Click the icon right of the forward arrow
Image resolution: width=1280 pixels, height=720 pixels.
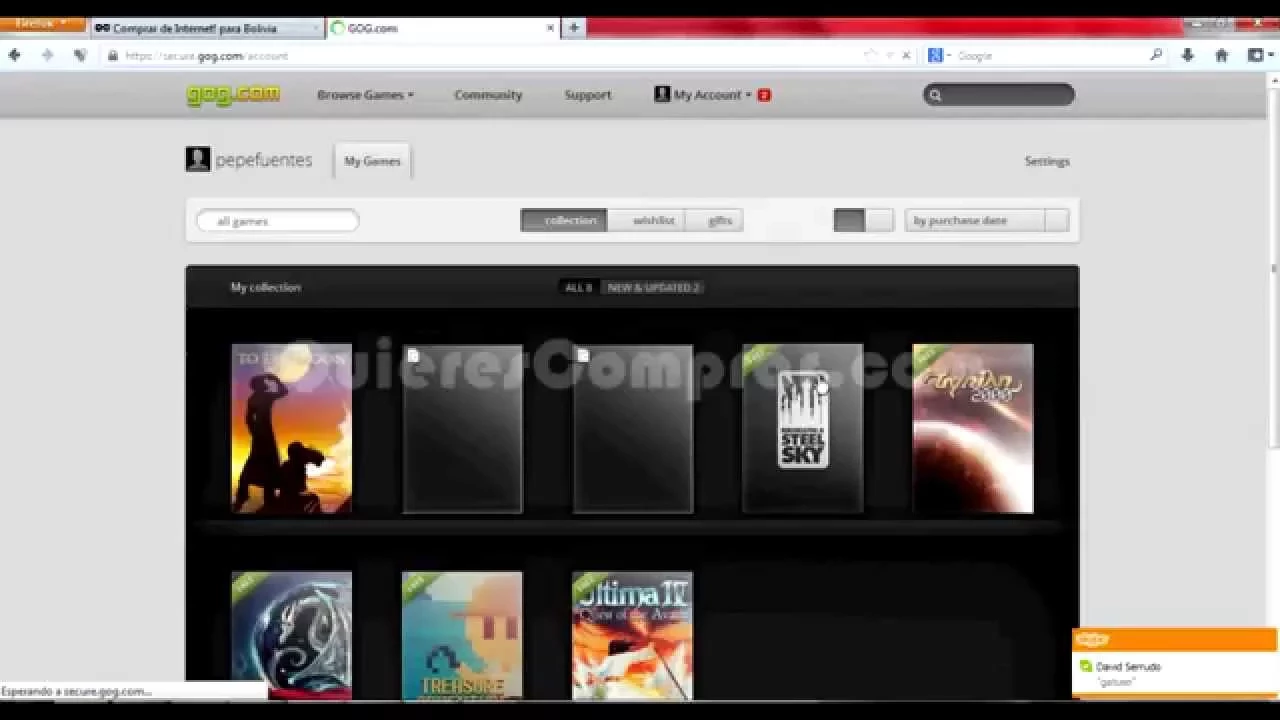click(x=80, y=56)
